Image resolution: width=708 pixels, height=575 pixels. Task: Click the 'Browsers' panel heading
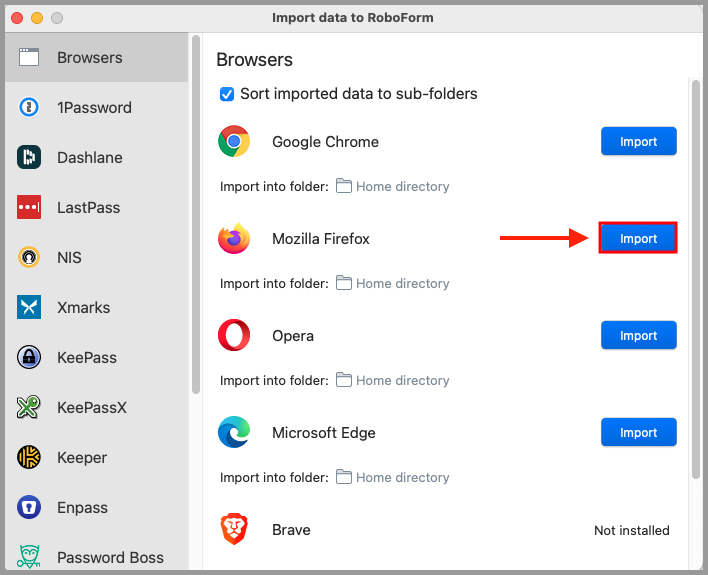coord(254,60)
